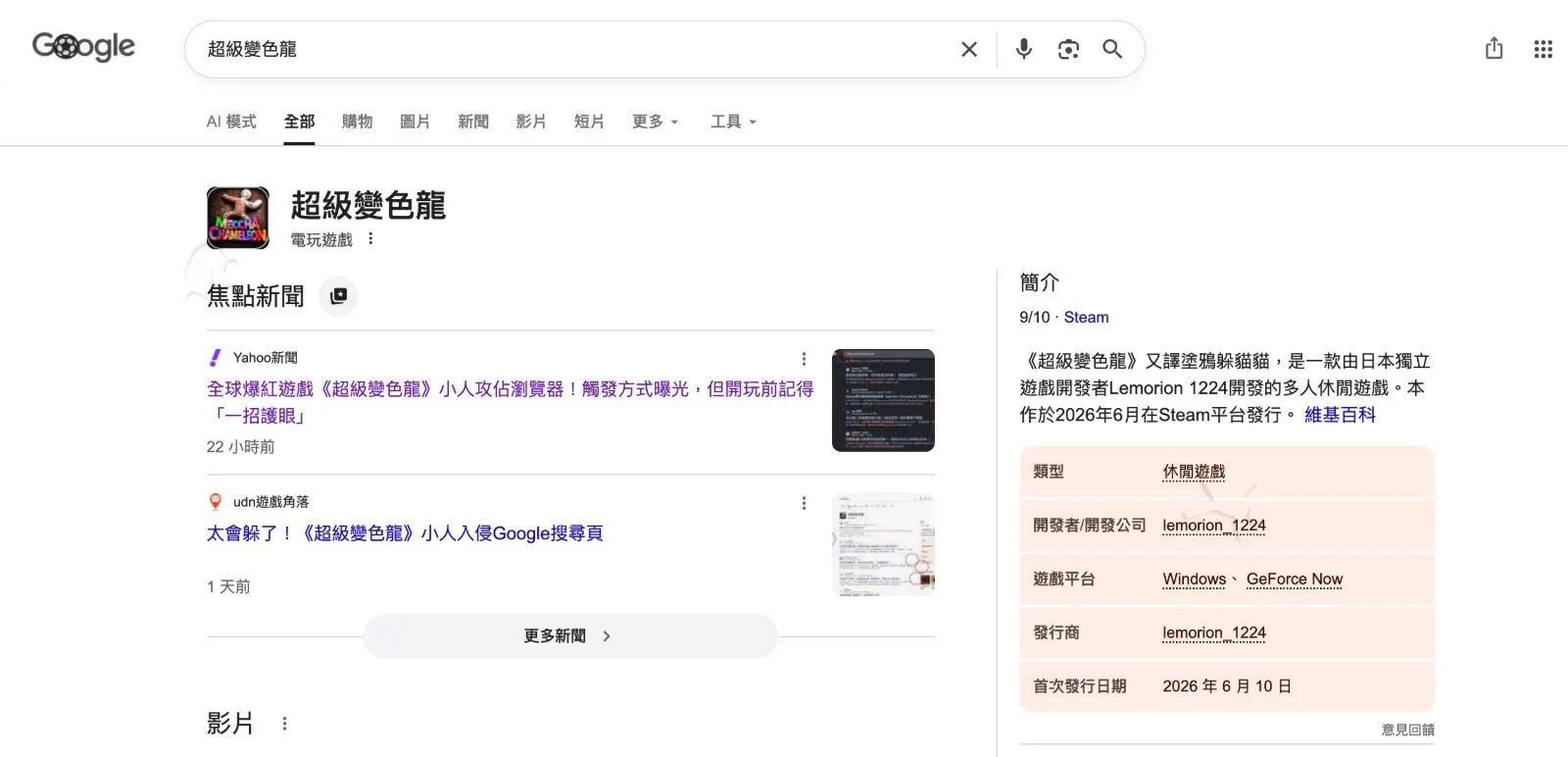
Task: Click the GeForce Now platform link
Action: [x=1295, y=580]
